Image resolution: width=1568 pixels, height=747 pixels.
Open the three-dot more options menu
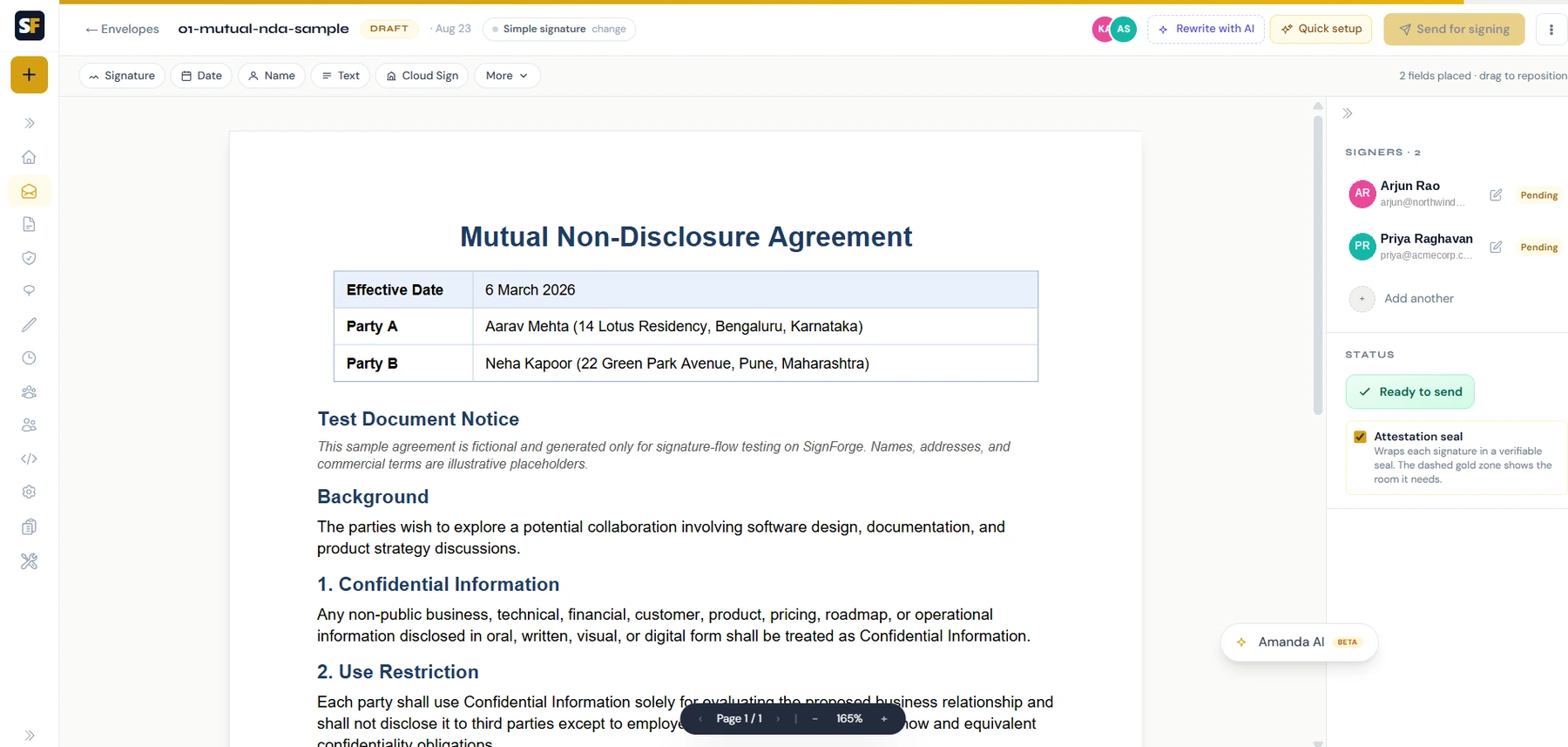pos(1551,29)
